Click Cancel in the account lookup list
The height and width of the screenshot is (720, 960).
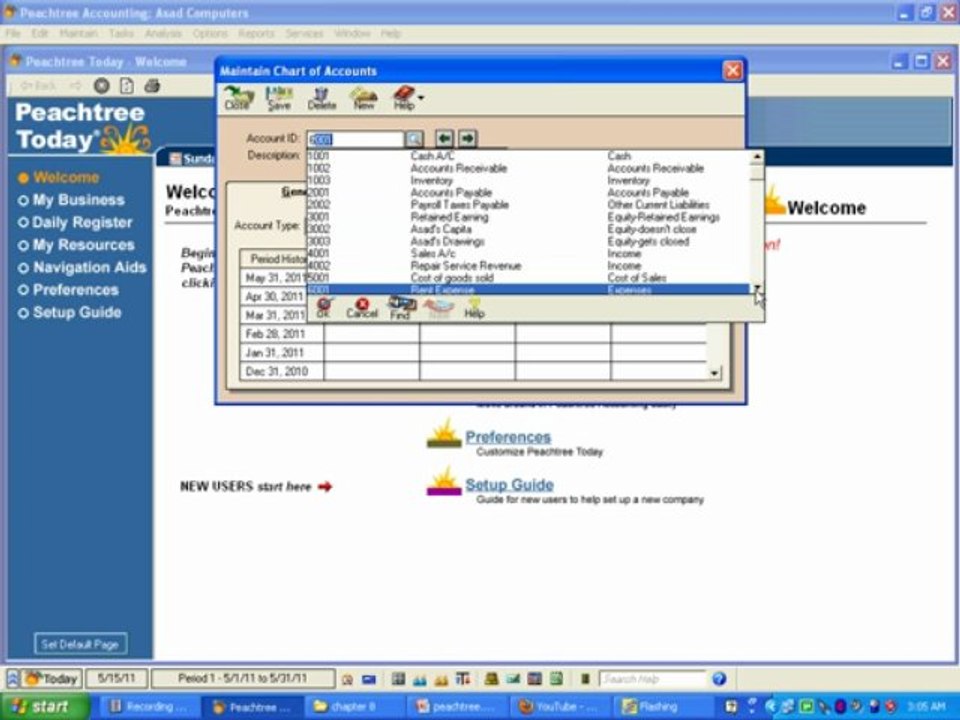pos(362,308)
